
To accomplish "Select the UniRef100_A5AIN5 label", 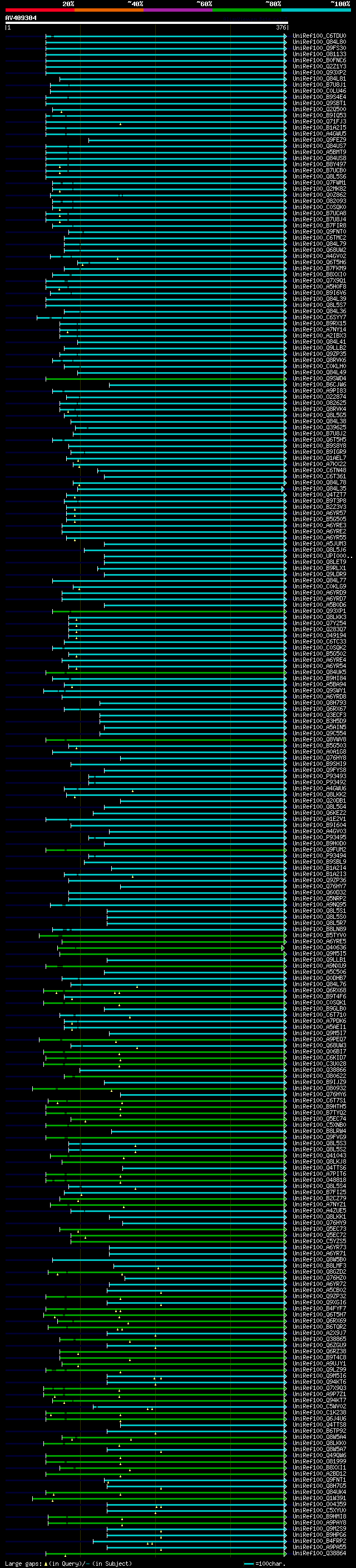I will point(319,727).
